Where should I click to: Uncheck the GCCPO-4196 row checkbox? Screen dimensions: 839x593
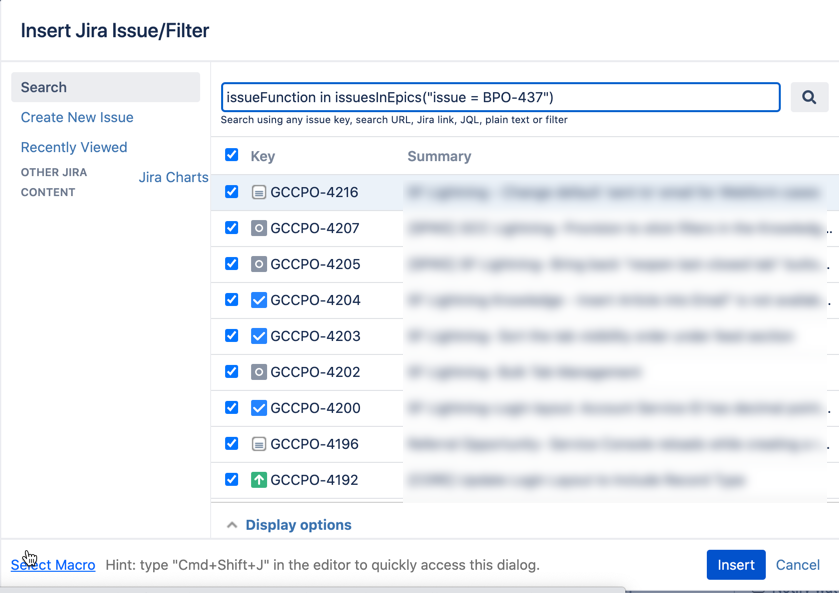[x=231, y=443]
